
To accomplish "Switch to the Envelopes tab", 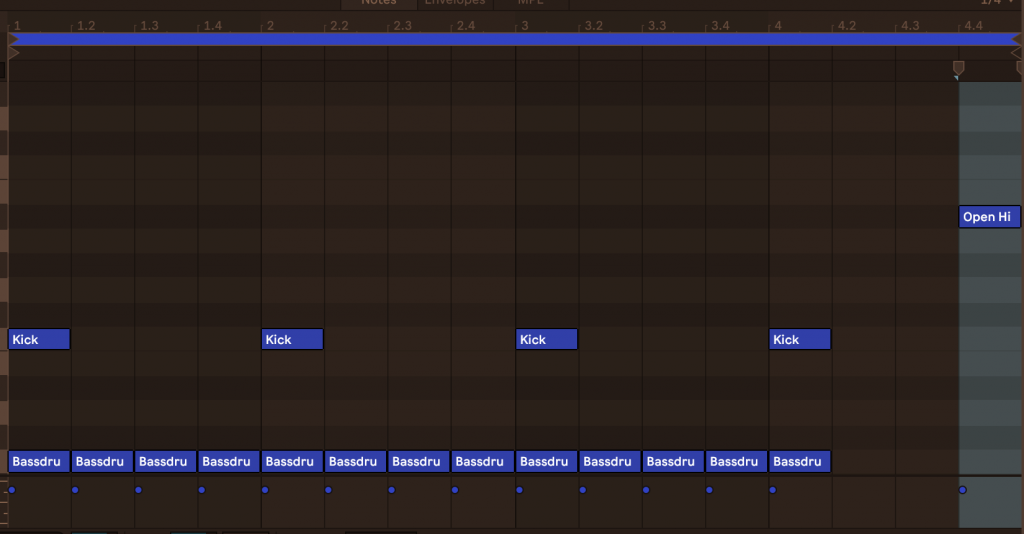I will click(455, 3).
